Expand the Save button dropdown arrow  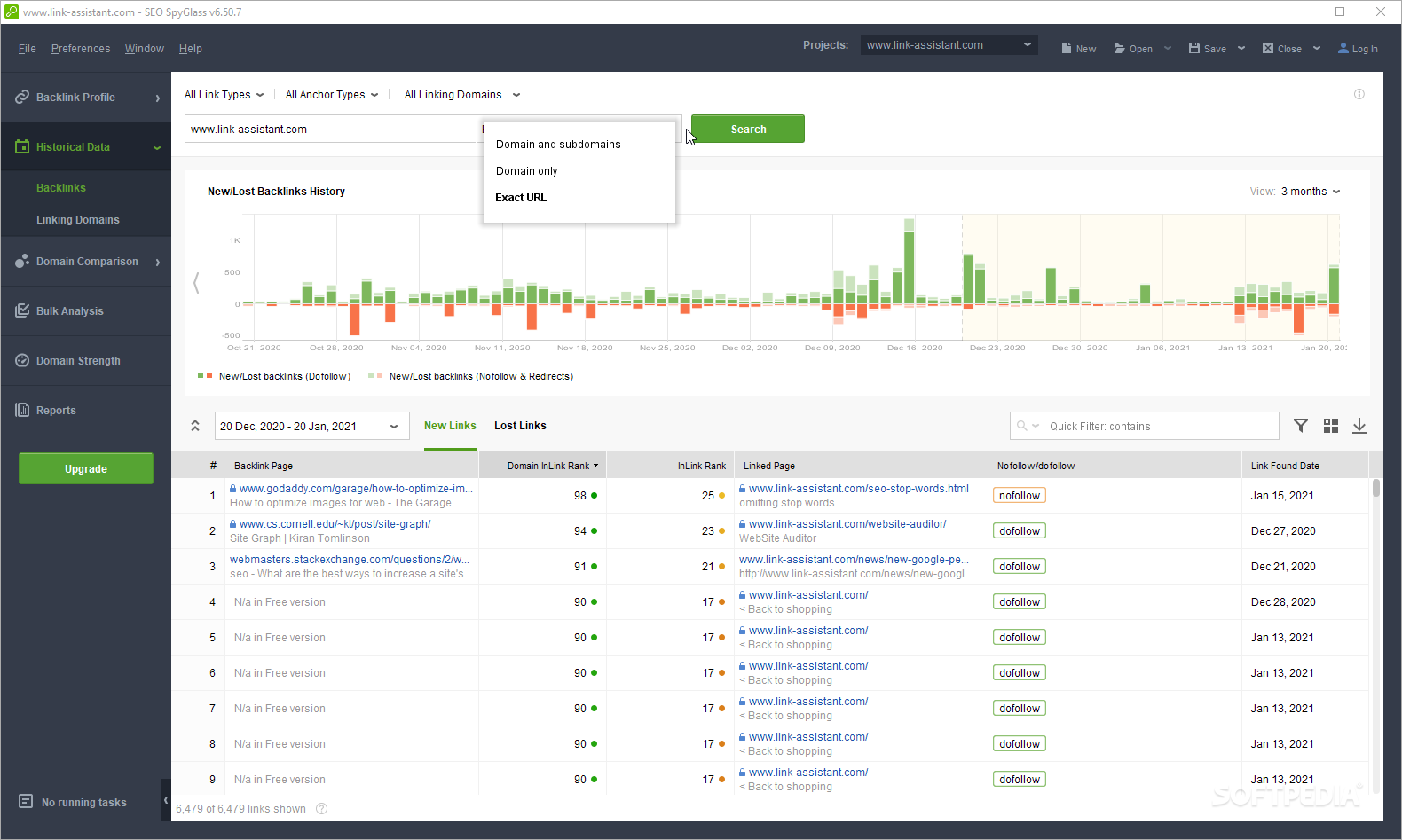[x=1241, y=48]
